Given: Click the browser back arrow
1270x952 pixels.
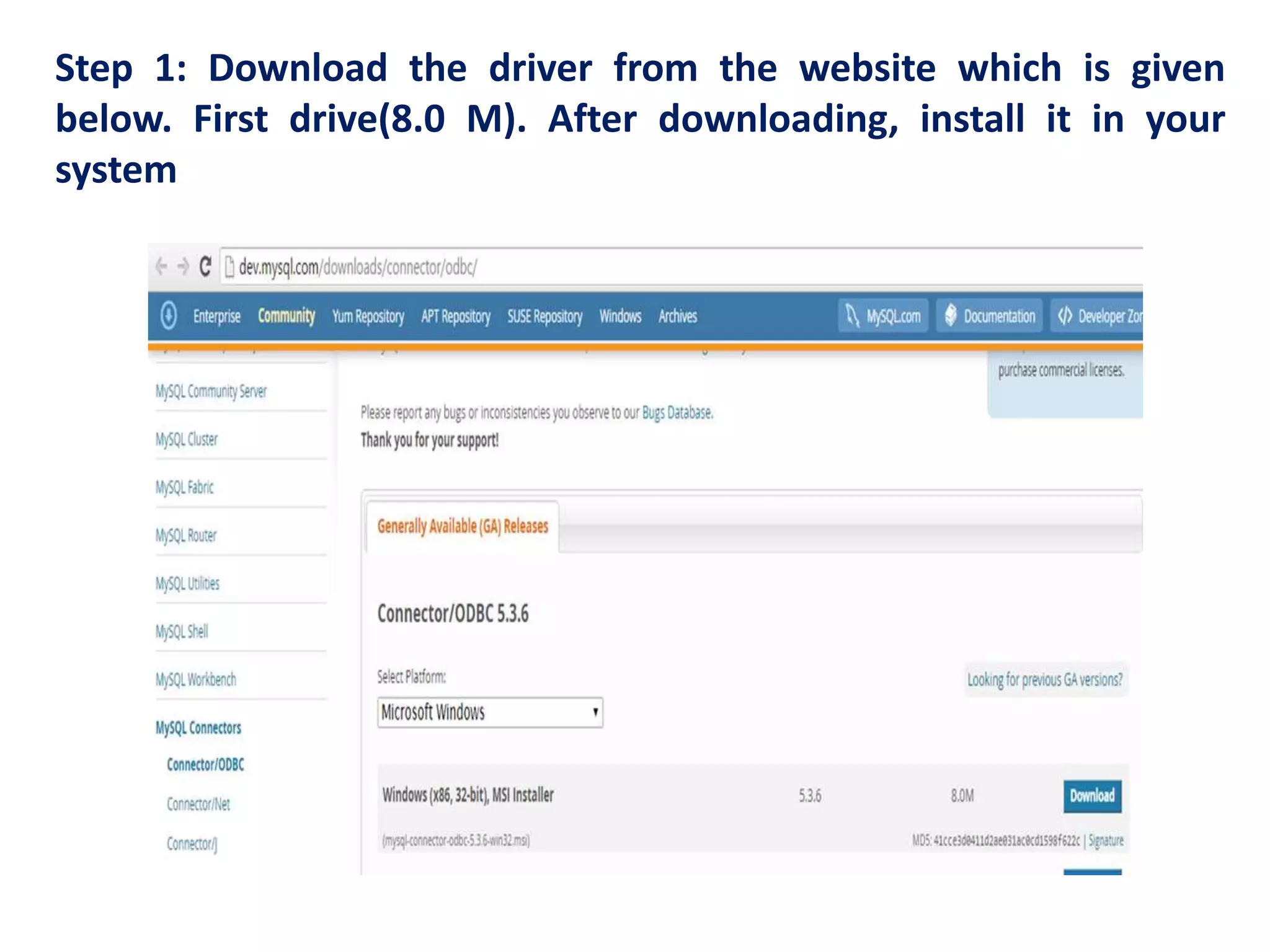Looking at the screenshot, I should click(161, 267).
